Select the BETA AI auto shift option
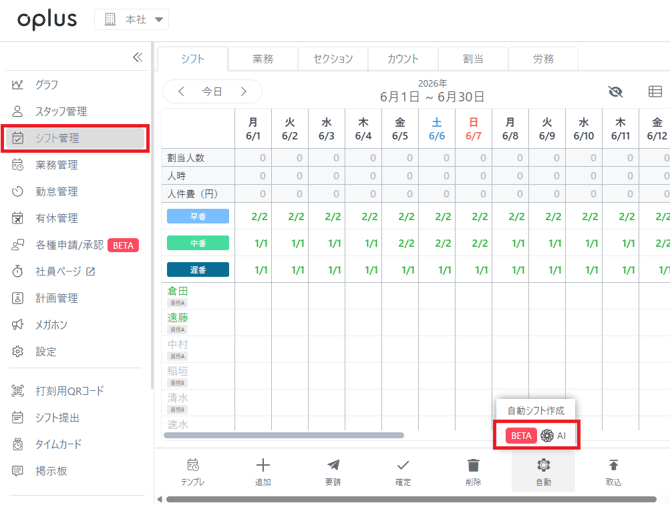The height and width of the screenshot is (505, 670). (x=536, y=435)
